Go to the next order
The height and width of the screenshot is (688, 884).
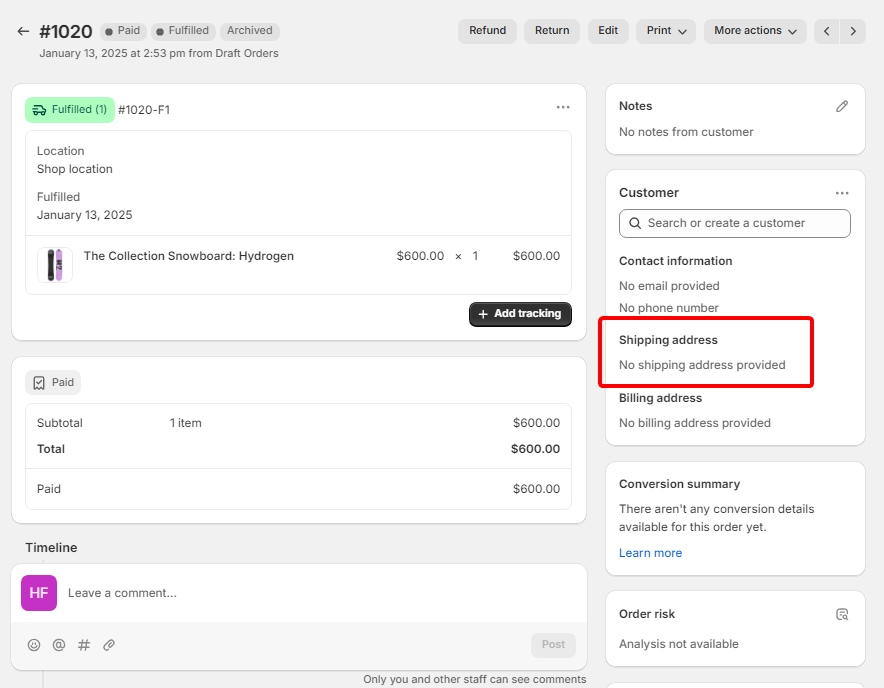click(x=853, y=31)
